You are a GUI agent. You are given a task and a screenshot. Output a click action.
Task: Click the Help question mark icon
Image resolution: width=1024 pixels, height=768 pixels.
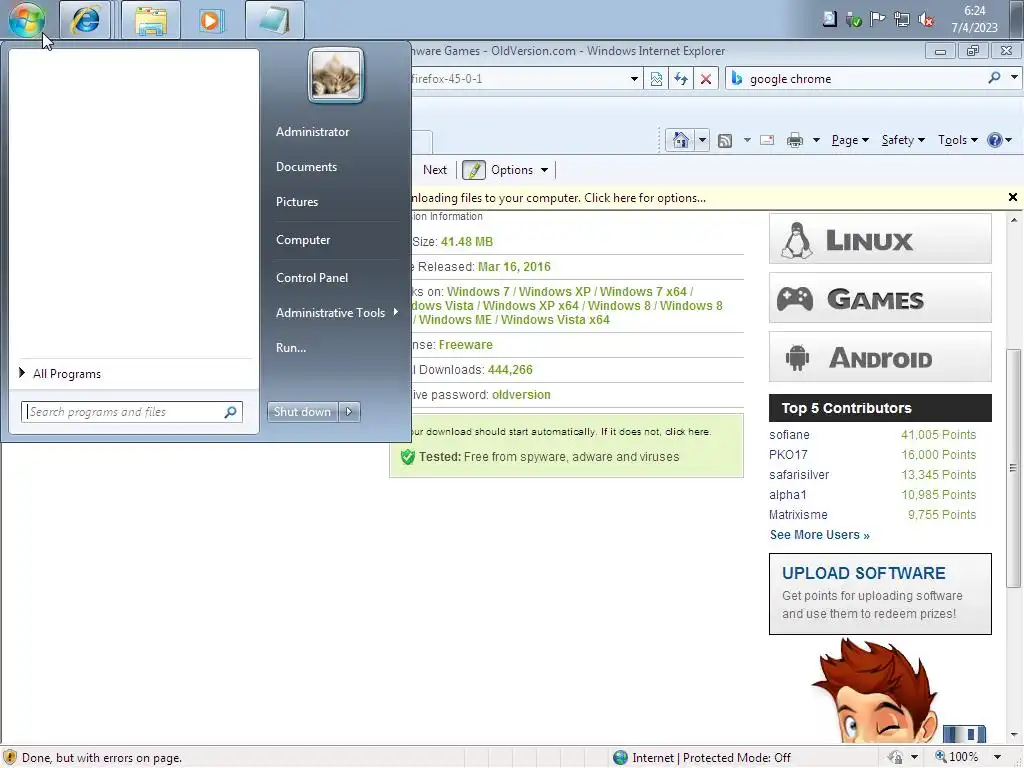(x=995, y=140)
